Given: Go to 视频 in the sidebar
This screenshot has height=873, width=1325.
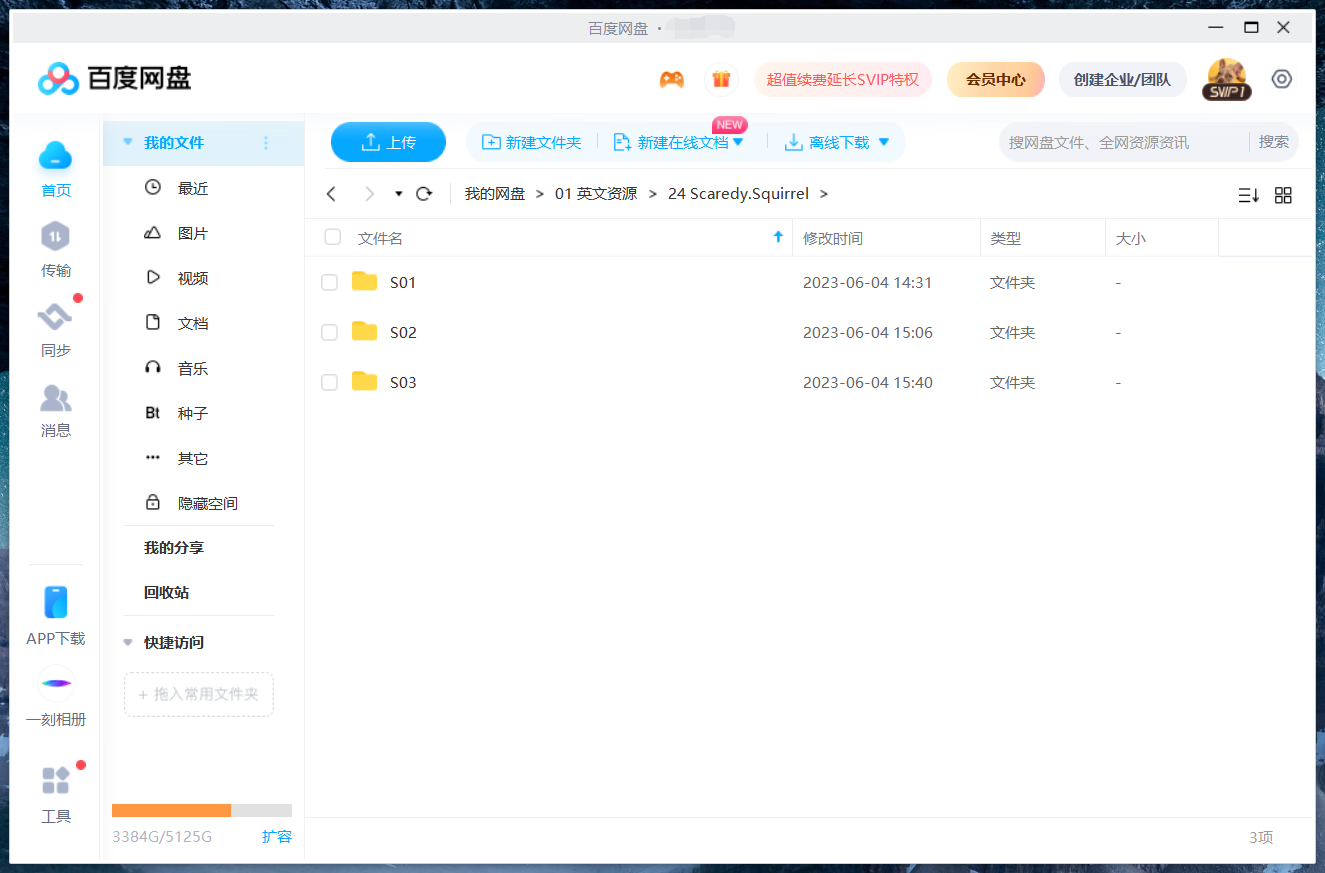Looking at the screenshot, I should pos(192,277).
